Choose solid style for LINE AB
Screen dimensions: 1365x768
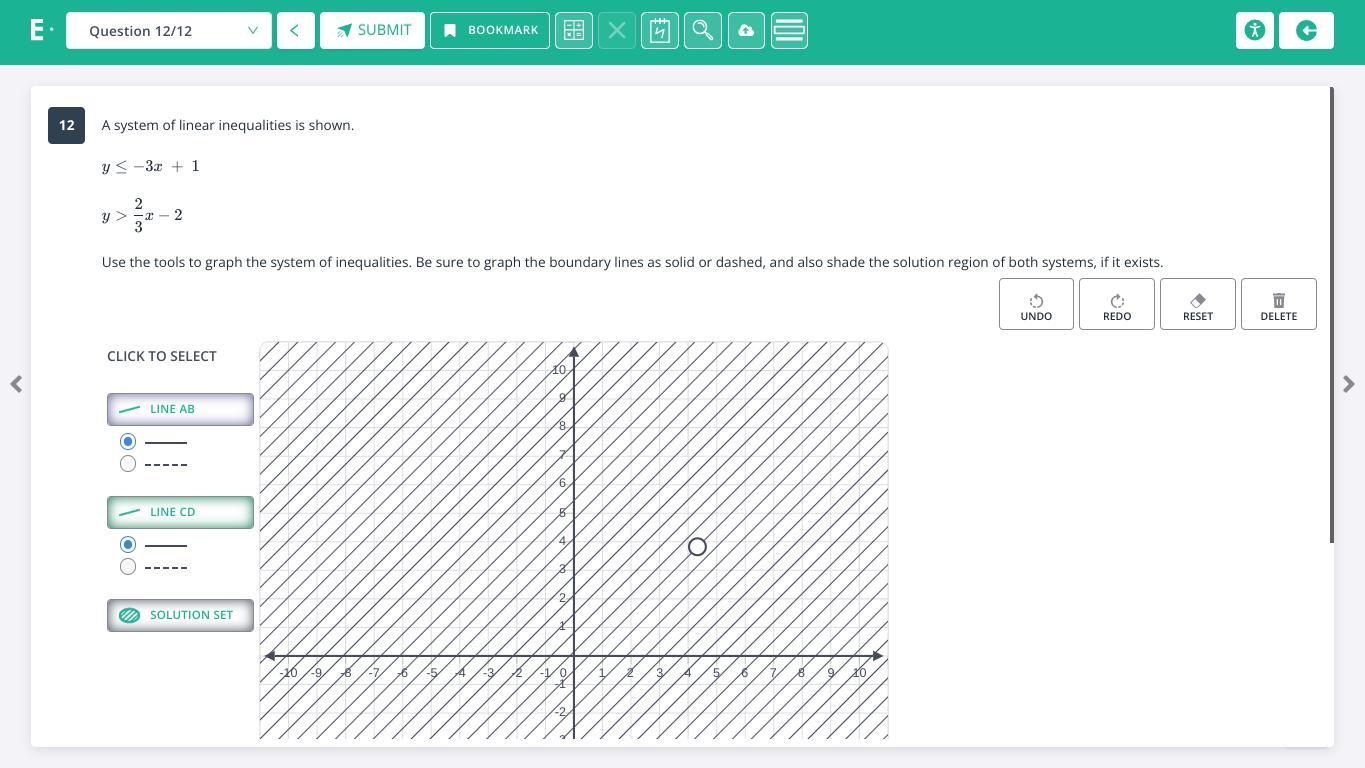[128, 441]
